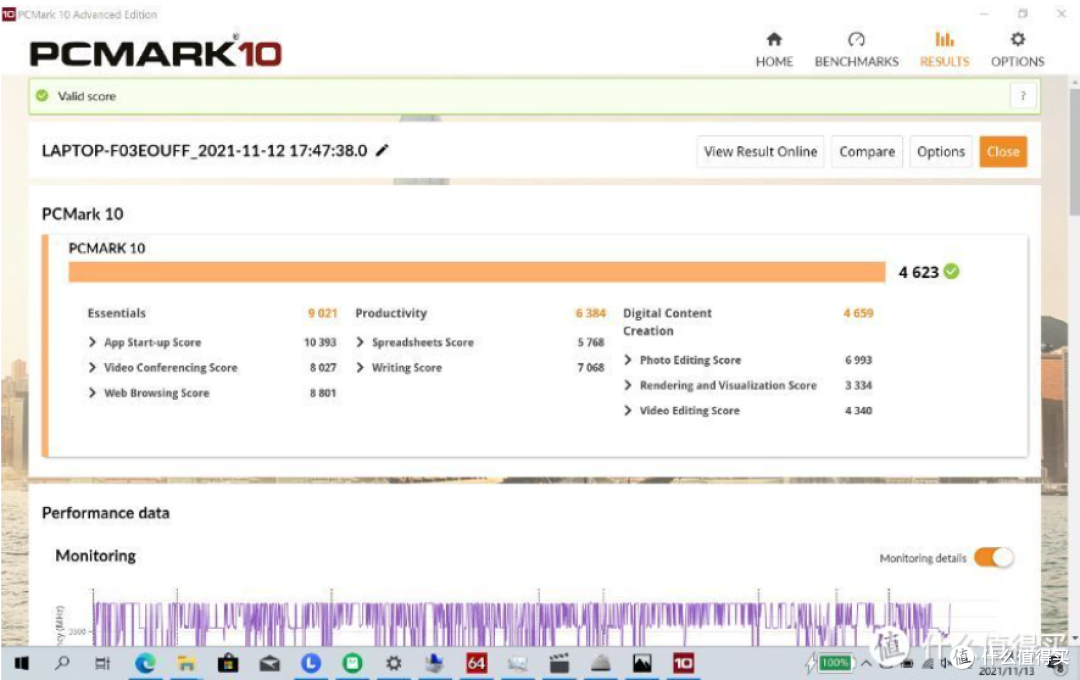Open Task View from the taskbar
Screen dimensions: 1080x680
(103, 663)
